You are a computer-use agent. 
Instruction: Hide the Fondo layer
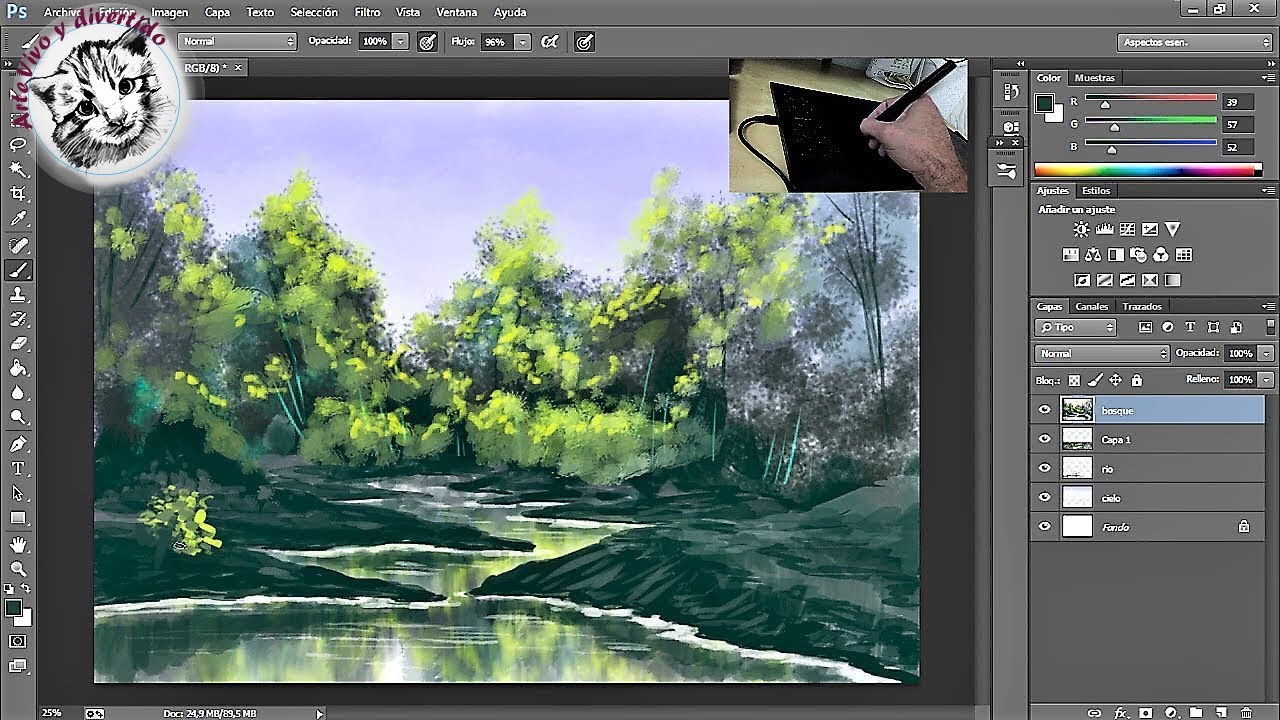coord(1045,526)
